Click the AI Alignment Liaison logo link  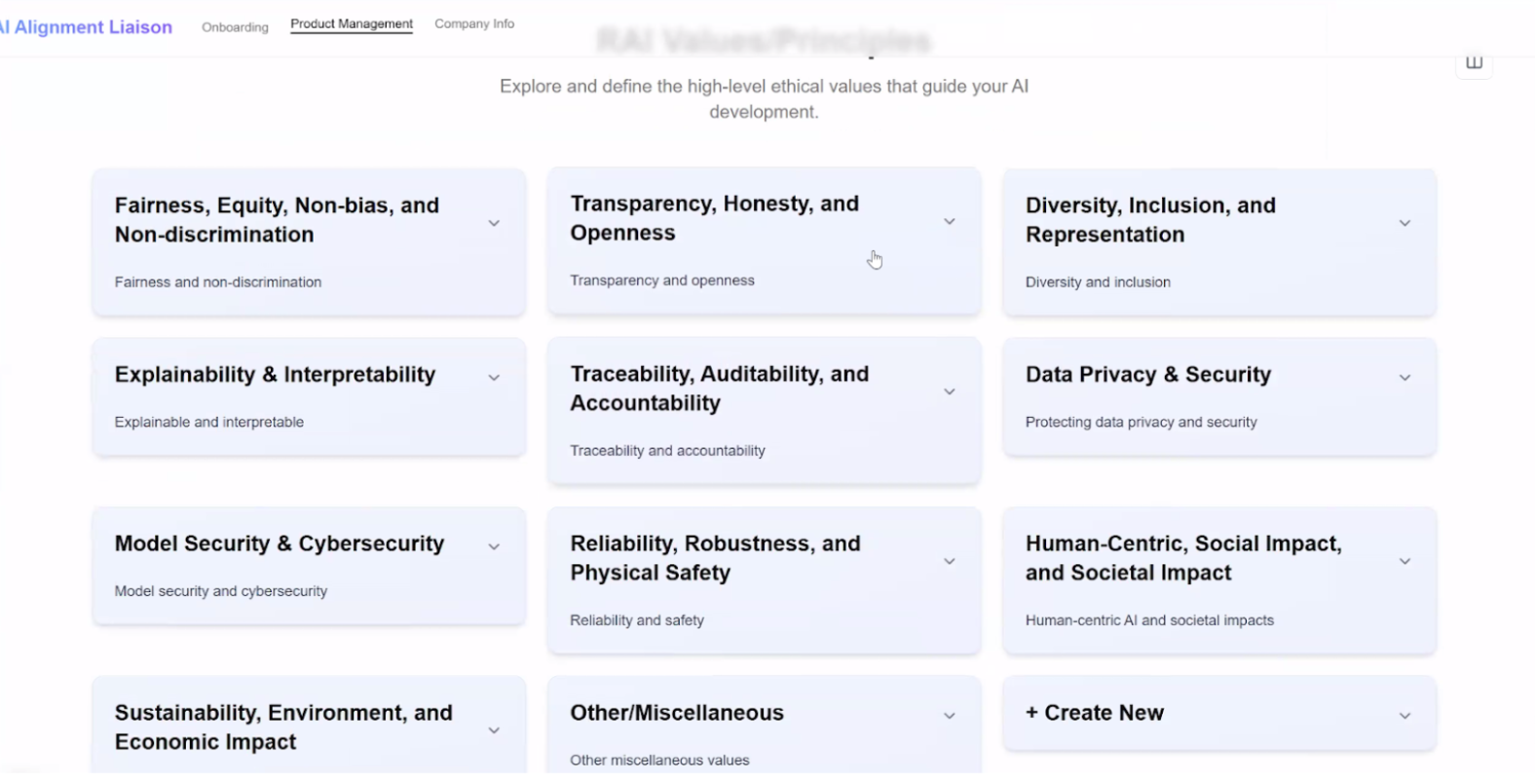[x=89, y=27]
